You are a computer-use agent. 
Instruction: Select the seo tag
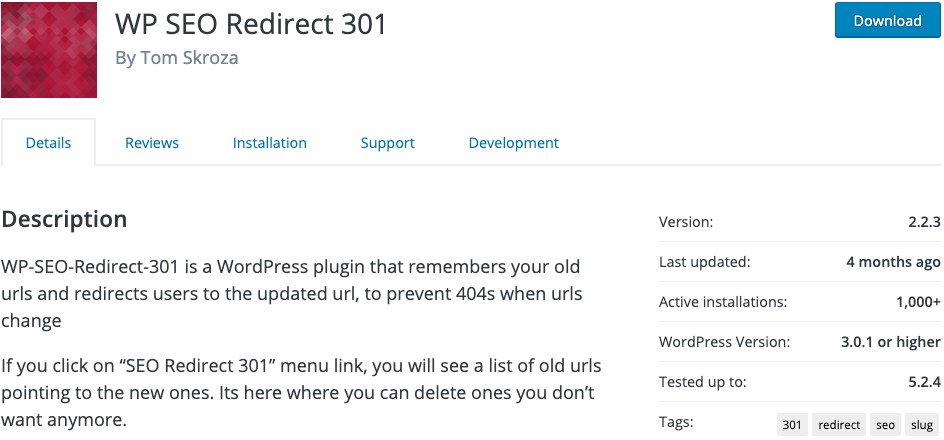[x=885, y=425]
